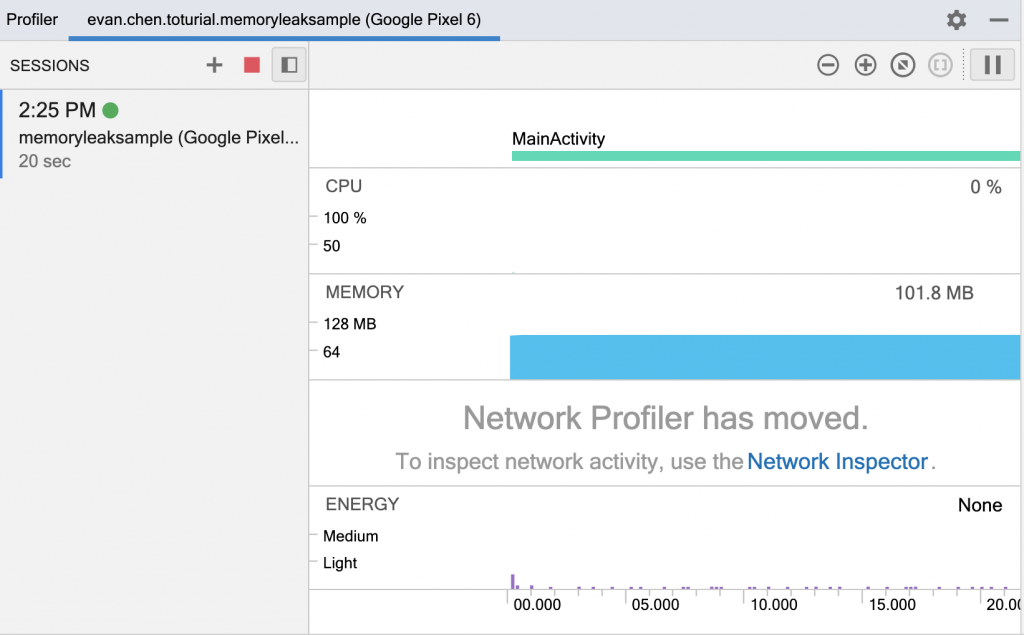Start a new profiling session
This screenshot has height=635, width=1024.
click(214, 65)
